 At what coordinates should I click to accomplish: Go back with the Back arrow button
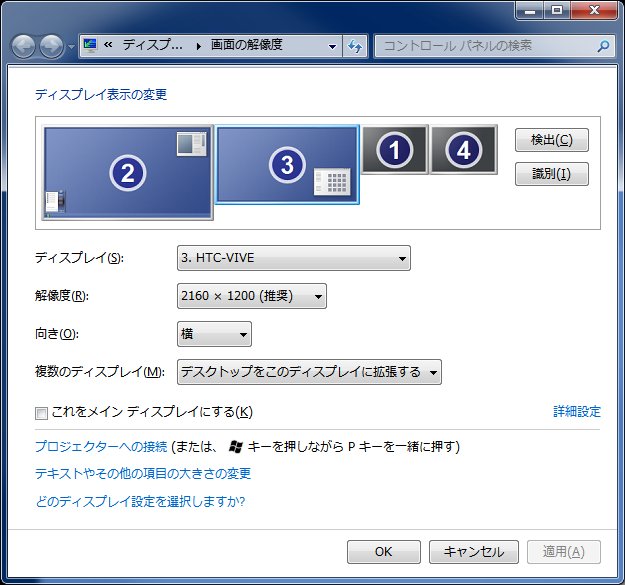(x=23, y=46)
